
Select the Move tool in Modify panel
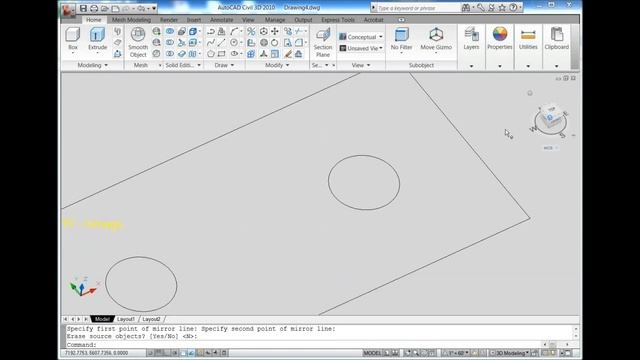(x=275, y=31)
